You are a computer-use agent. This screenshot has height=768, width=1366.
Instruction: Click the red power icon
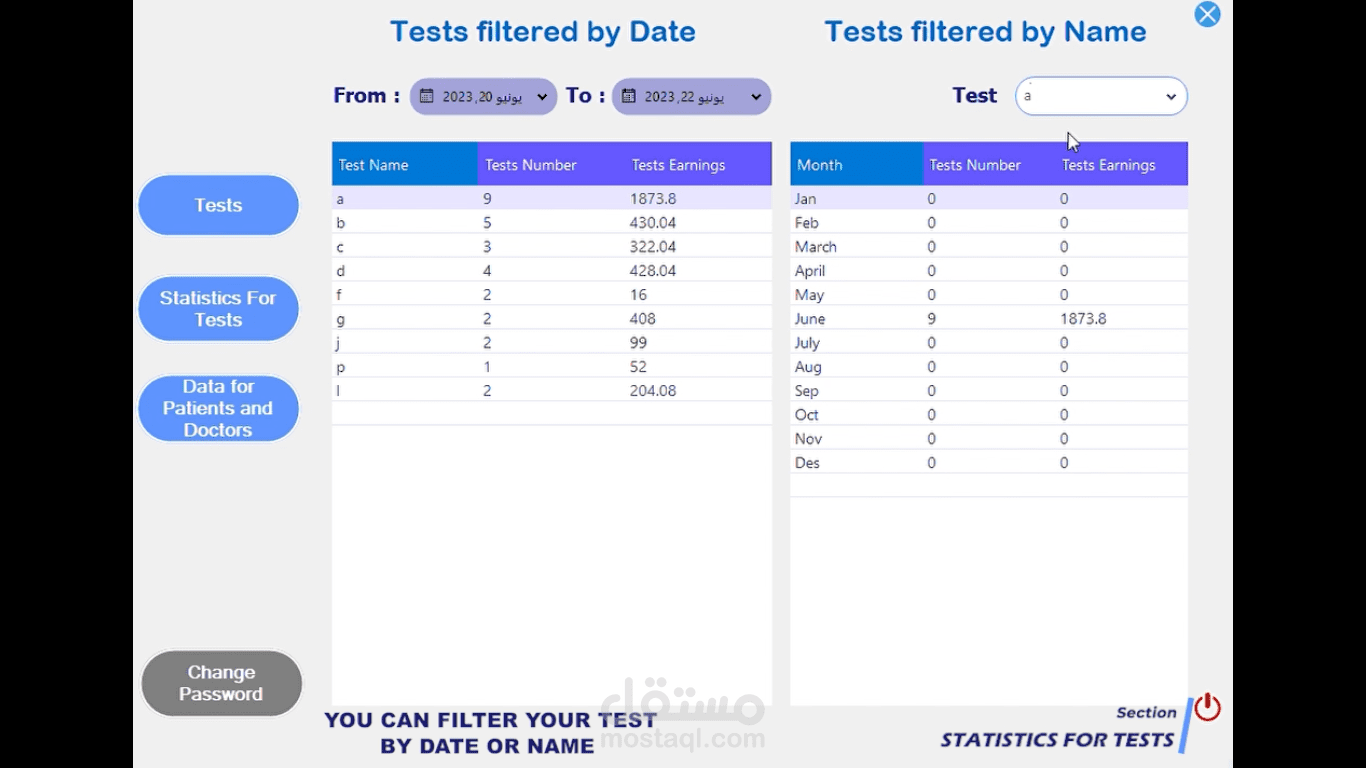click(x=1208, y=707)
